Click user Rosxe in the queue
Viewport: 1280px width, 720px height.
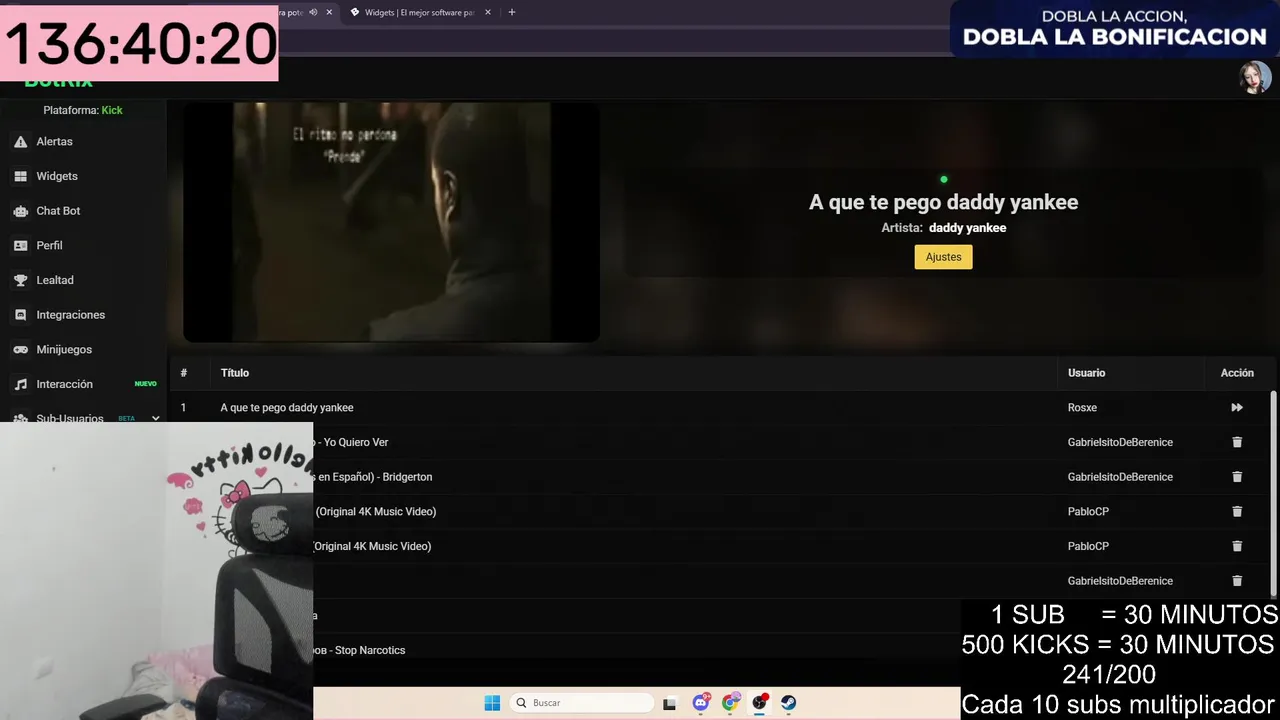[x=1082, y=408]
